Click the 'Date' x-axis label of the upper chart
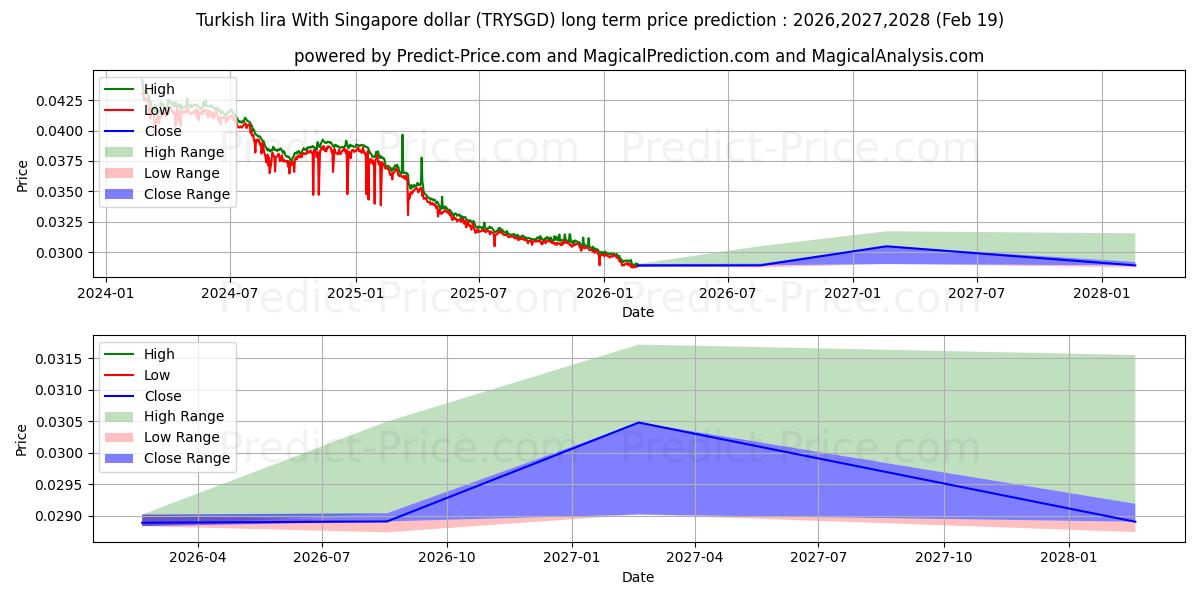 point(638,312)
